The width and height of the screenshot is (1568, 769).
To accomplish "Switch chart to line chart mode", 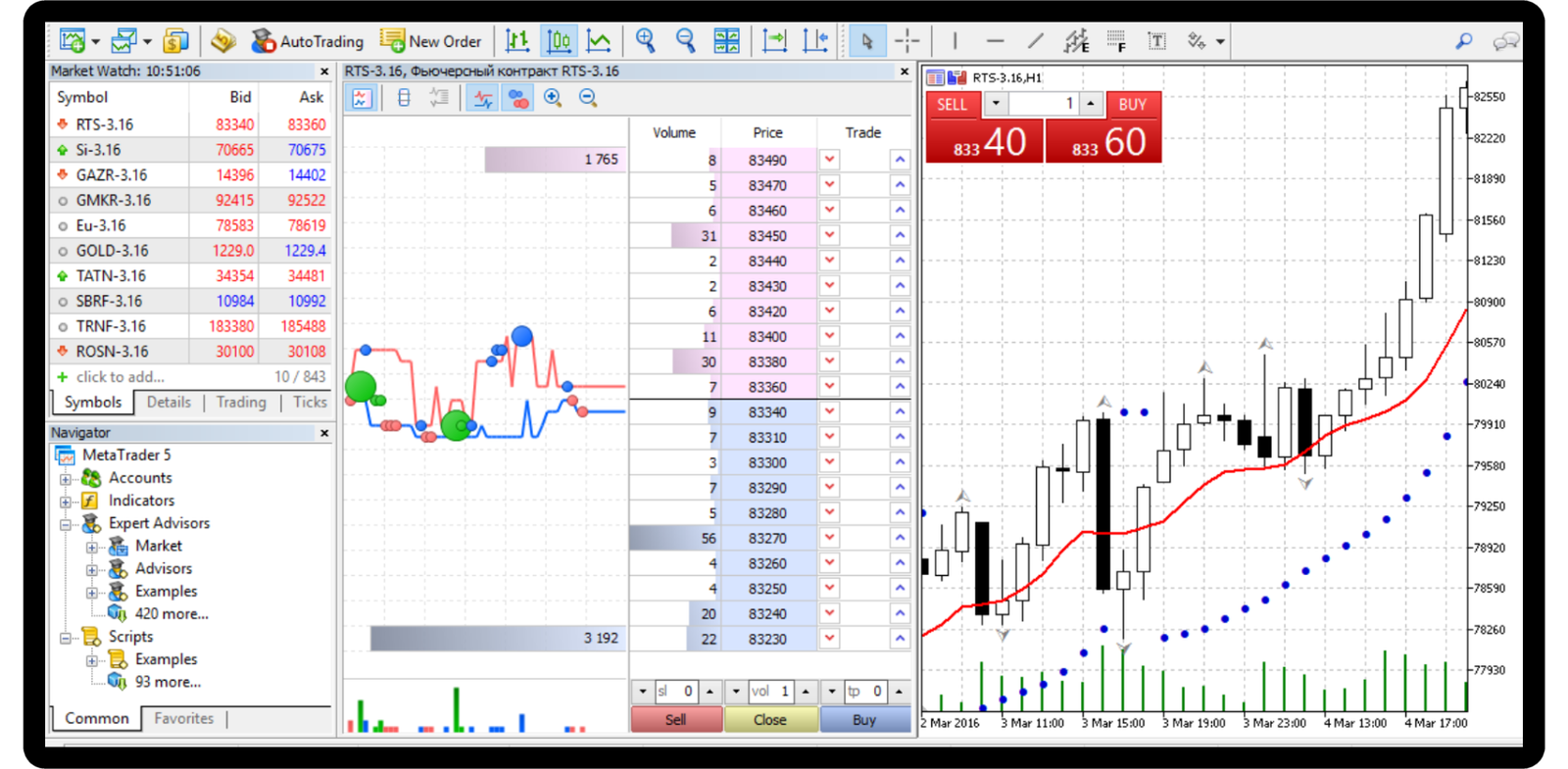I will coord(599,41).
